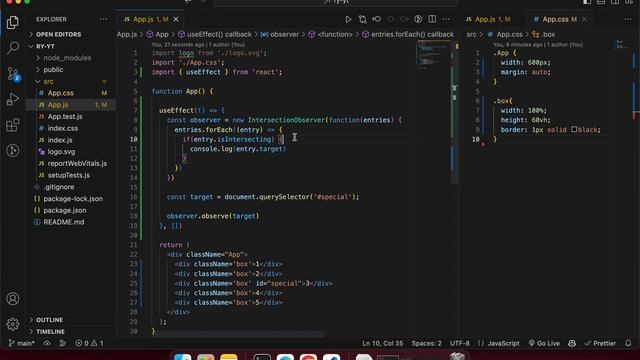The height and width of the screenshot is (360, 640).
Task: Click the open changes icon in editor toolbar
Action: point(362,19)
